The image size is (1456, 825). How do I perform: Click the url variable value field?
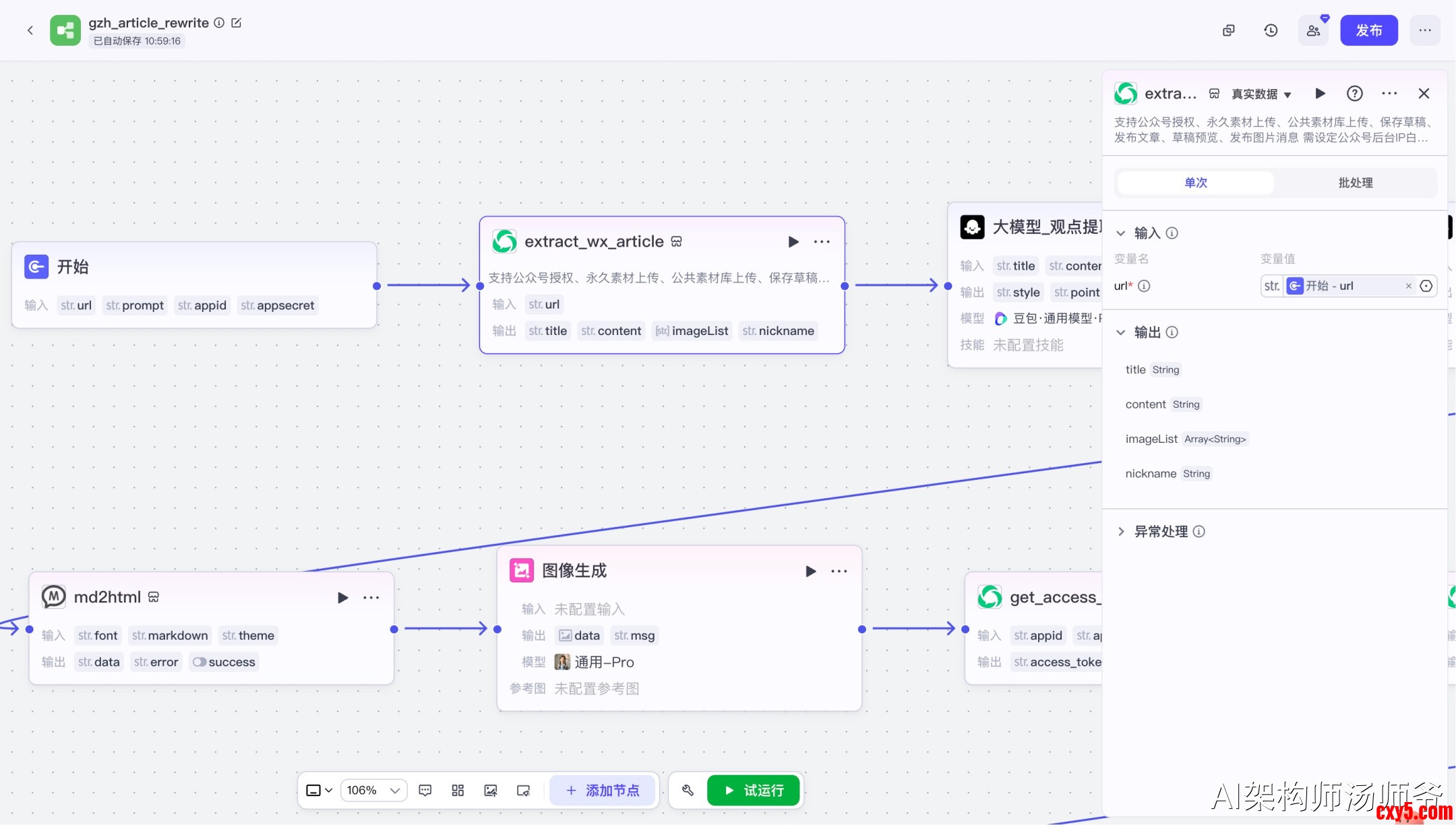[x=1348, y=286]
